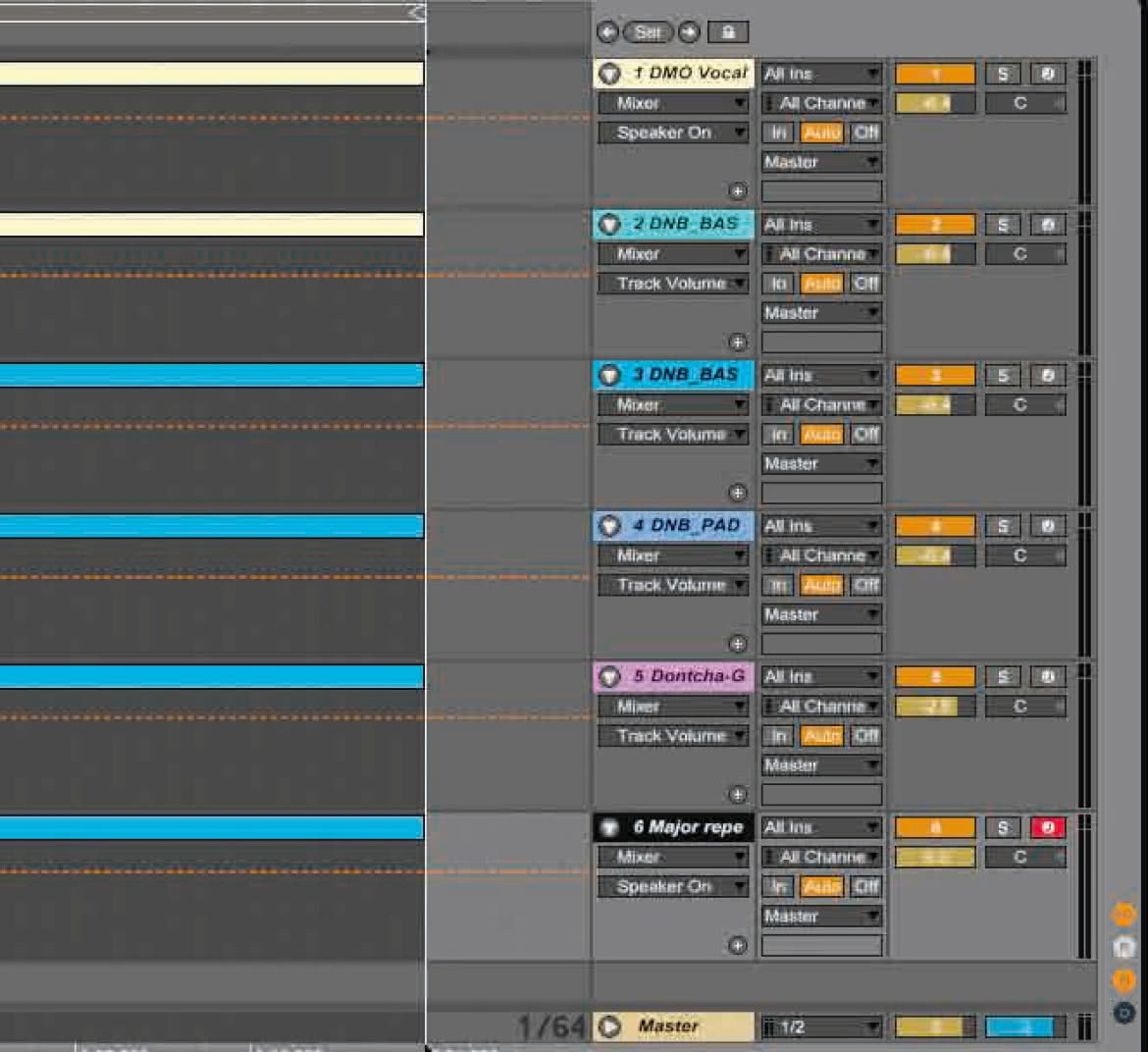This screenshot has height=1052, width=1148.
Task: Toggle the orange In/Out section show button
Action: tap(1123, 915)
